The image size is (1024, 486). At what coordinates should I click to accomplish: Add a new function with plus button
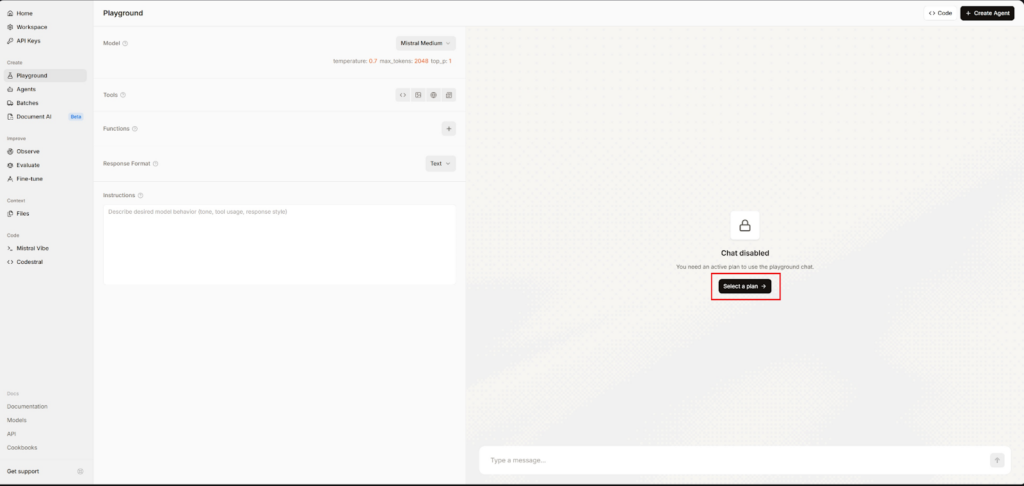tap(448, 129)
